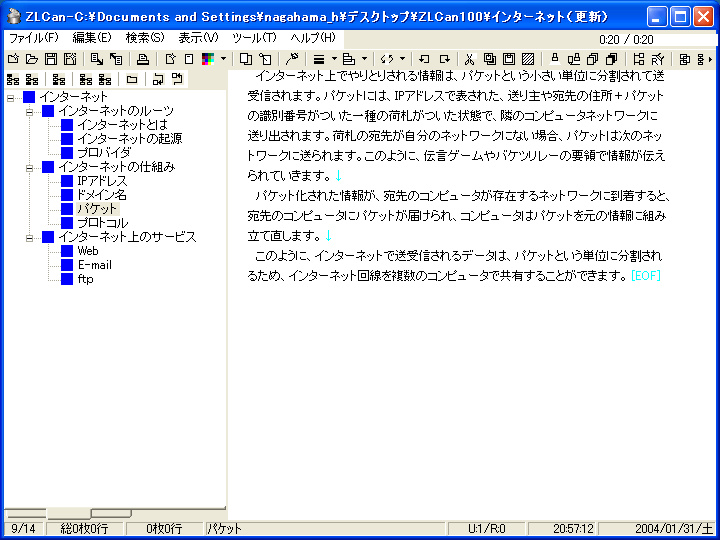The height and width of the screenshot is (540, 720).
Task: Click the toolbar overflow arrow at far right
Action: pos(711,59)
